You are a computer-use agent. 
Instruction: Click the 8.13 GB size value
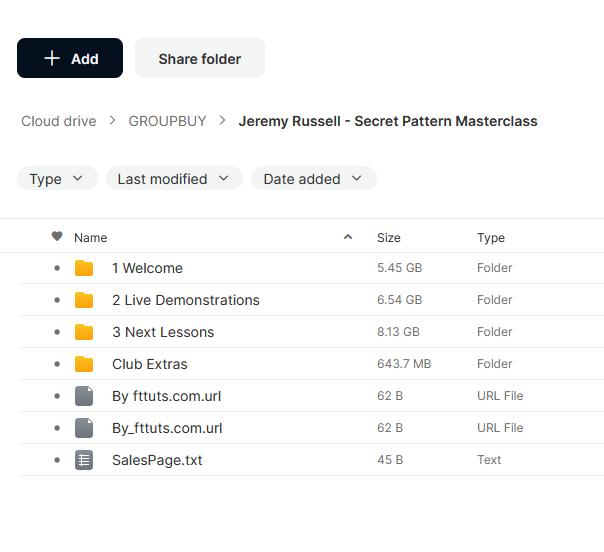point(398,332)
